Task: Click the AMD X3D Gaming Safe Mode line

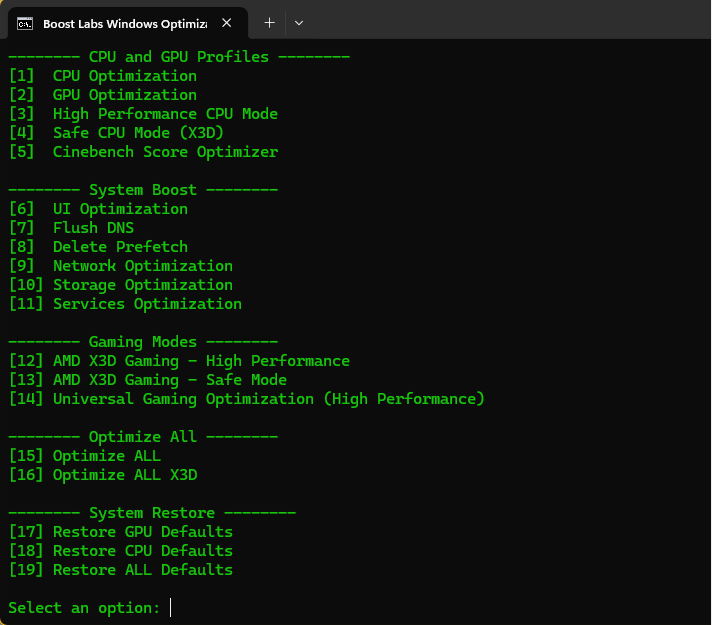Action: [148, 380]
